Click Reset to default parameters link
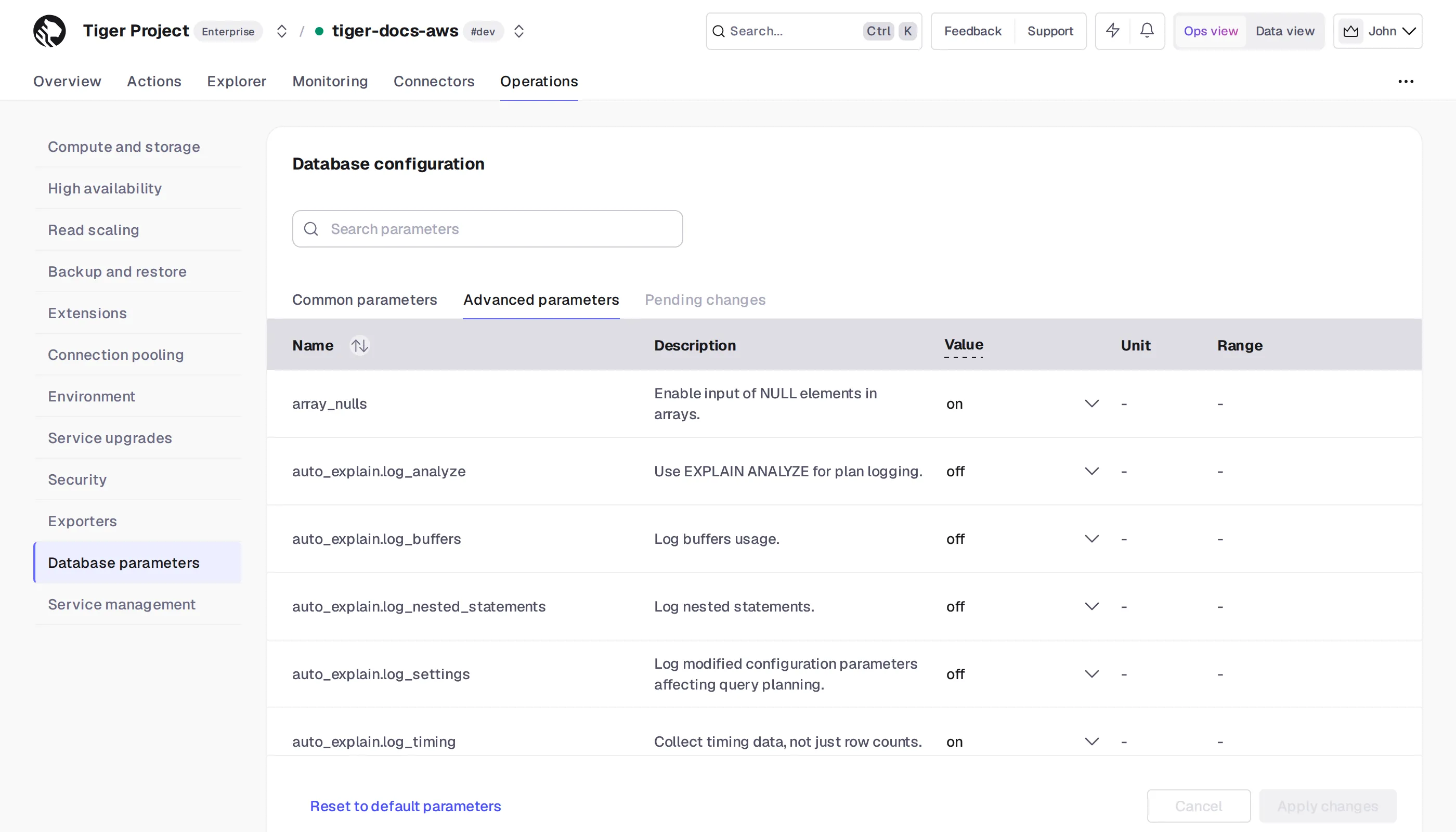Viewport: 1456px width, 832px height. 405,807
